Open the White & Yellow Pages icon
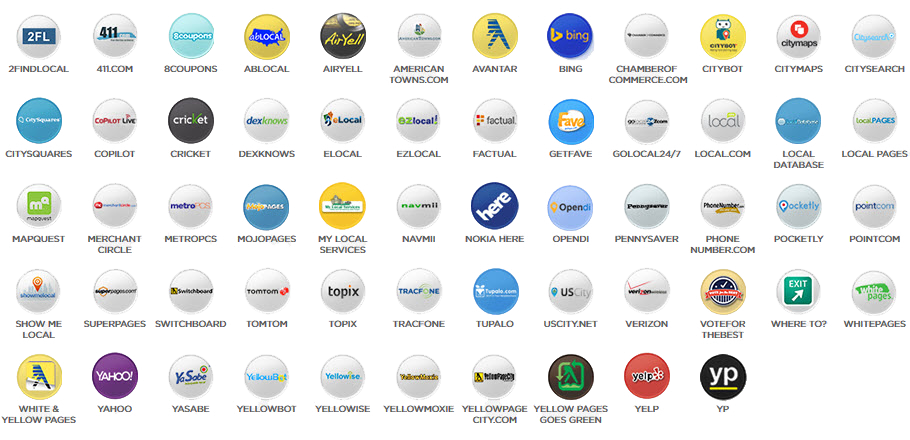910x440 pixels. (39, 377)
